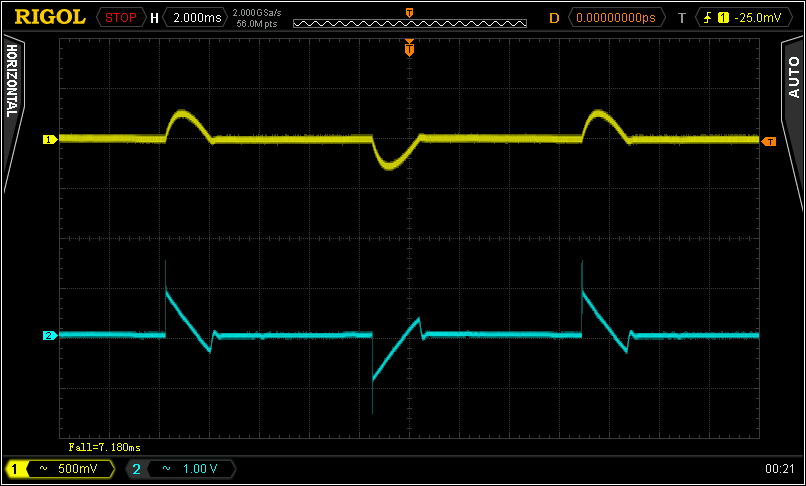The height and width of the screenshot is (486, 806).
Task: Click the orange trigger marker on memory bar
Action: 410,13
